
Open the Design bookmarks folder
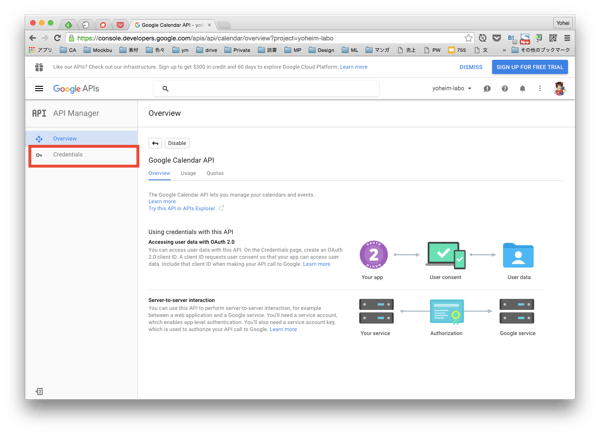[321, 50]
